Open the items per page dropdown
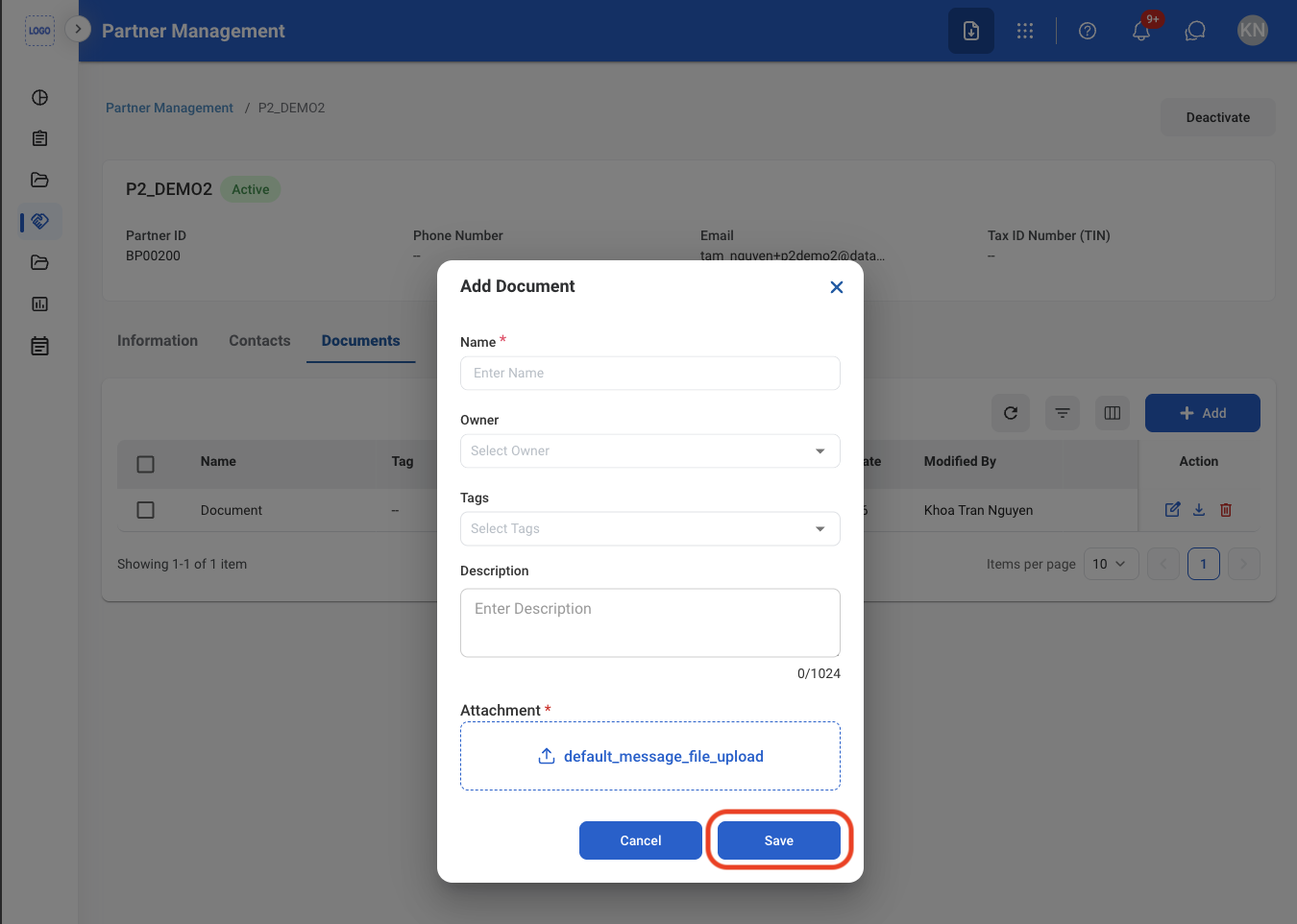Screen dimensions: 1297x924 1112,564
